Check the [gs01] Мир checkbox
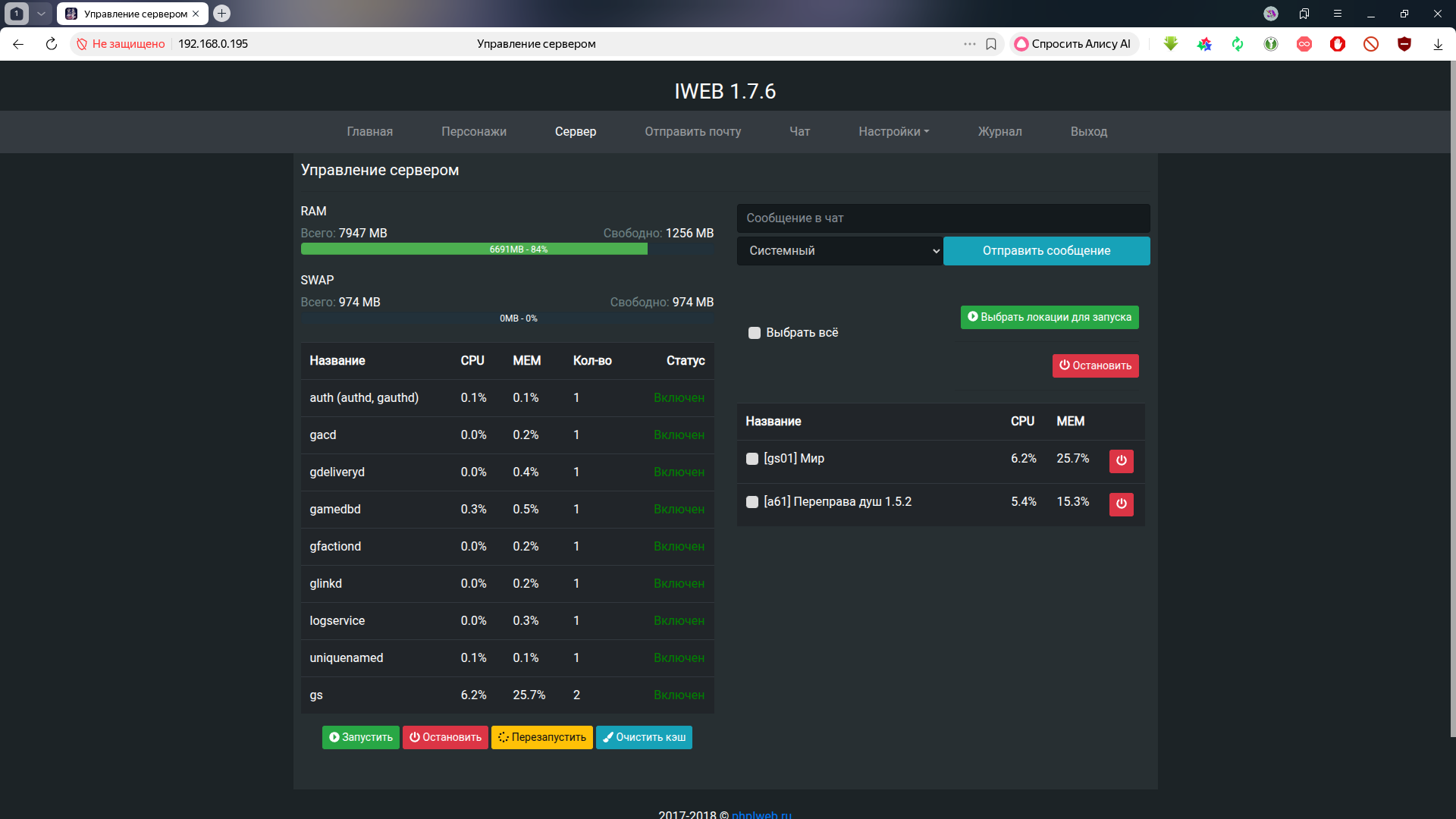The height and width of the screenshot is (819, 1456). click(752, 459)
